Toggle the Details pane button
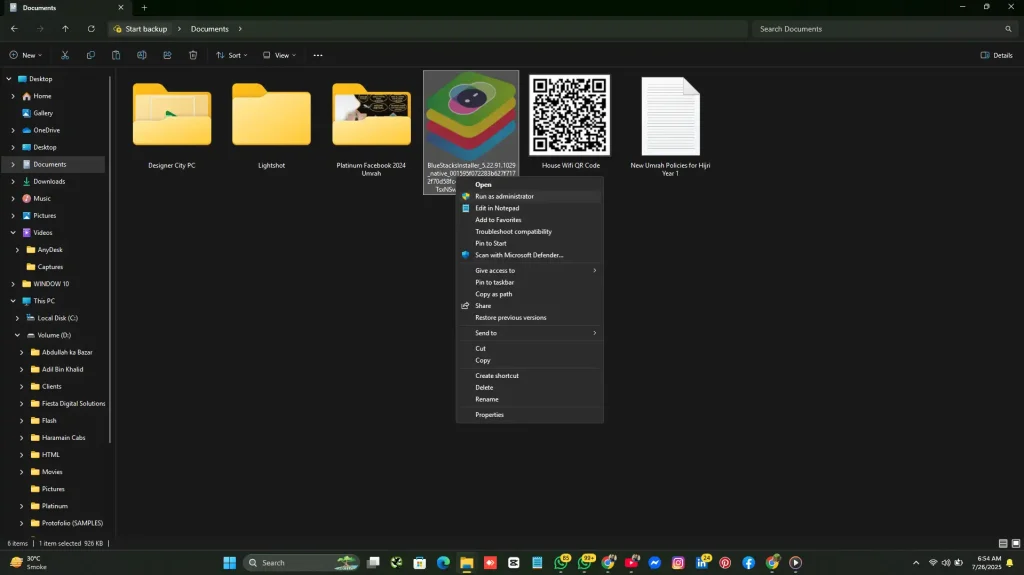This screenshot has height=575, width=1024. coord(997,56)
